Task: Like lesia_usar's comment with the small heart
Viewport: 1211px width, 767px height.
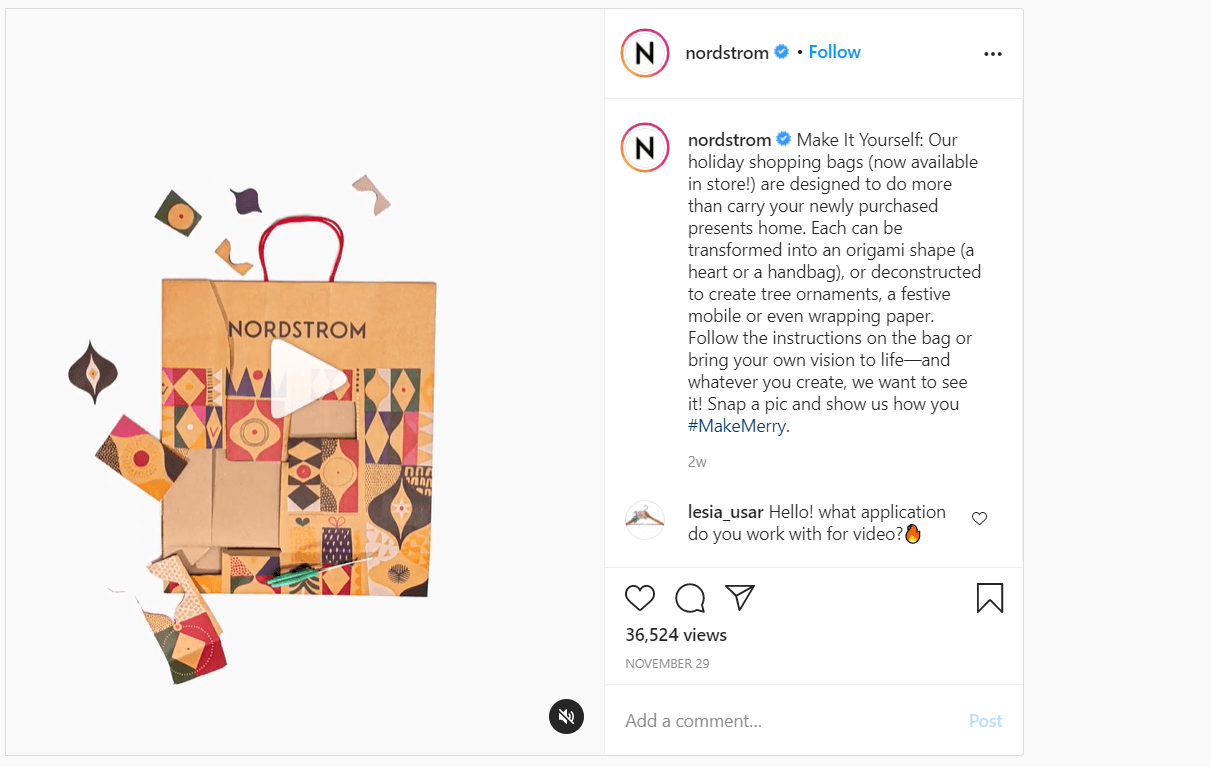Action: (979, 518)
